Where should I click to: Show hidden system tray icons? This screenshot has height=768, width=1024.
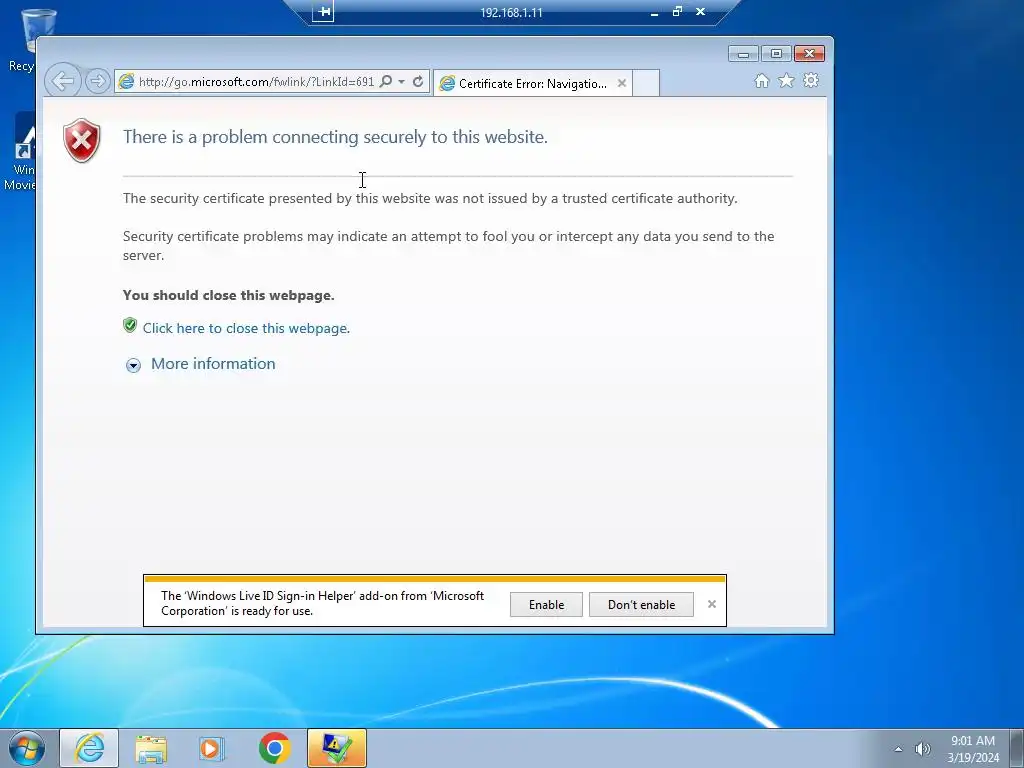(898, 749)
